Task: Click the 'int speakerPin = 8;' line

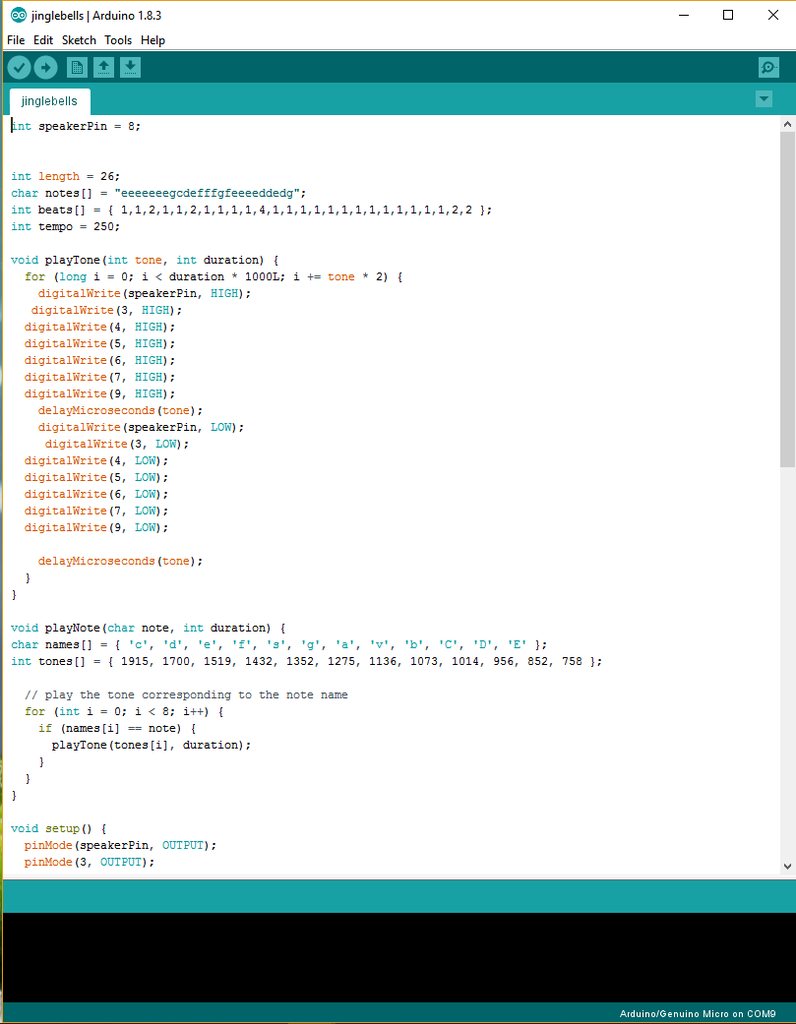Action: pyautogui.click(x=76, y=126)
